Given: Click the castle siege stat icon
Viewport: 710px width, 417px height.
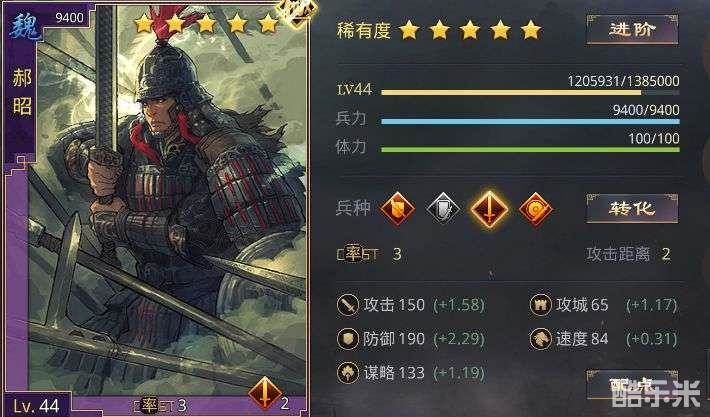Looking at the screenshot, I should click(540, 304).
